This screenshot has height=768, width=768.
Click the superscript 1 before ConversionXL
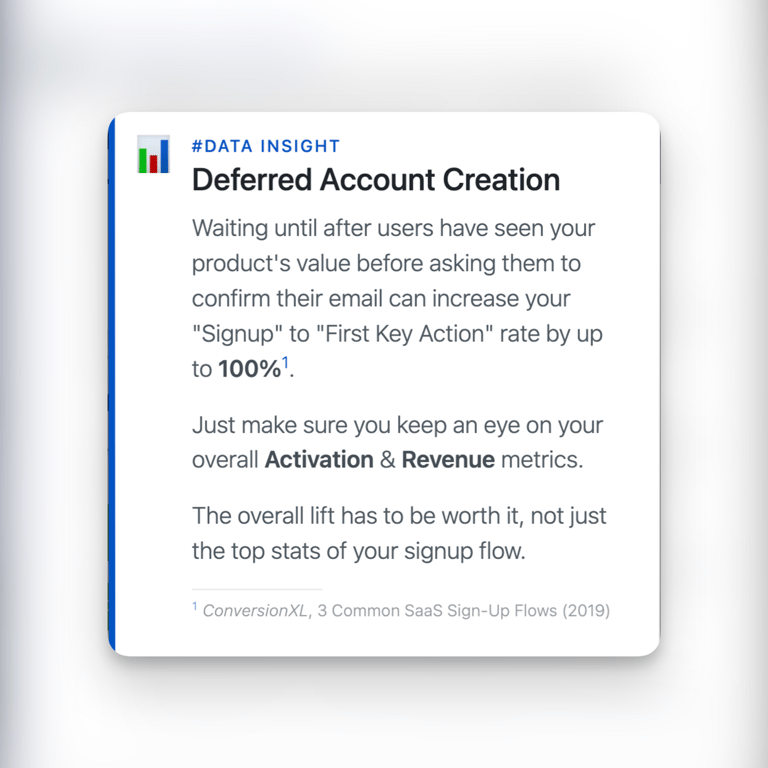pos(195,606)
